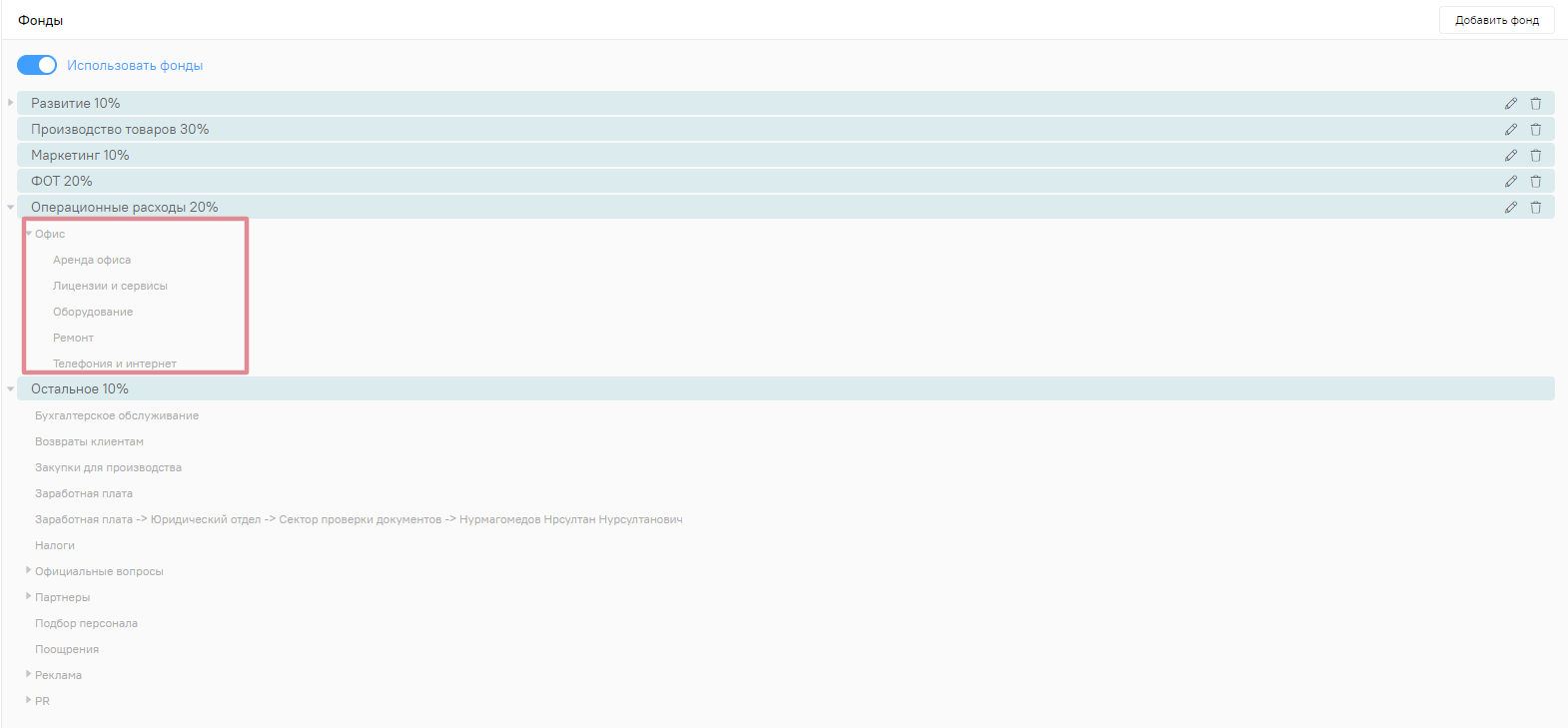Screen dimensions: 1568x728
Task: Expand the Реклама category
Action: [x=29, y=674]
